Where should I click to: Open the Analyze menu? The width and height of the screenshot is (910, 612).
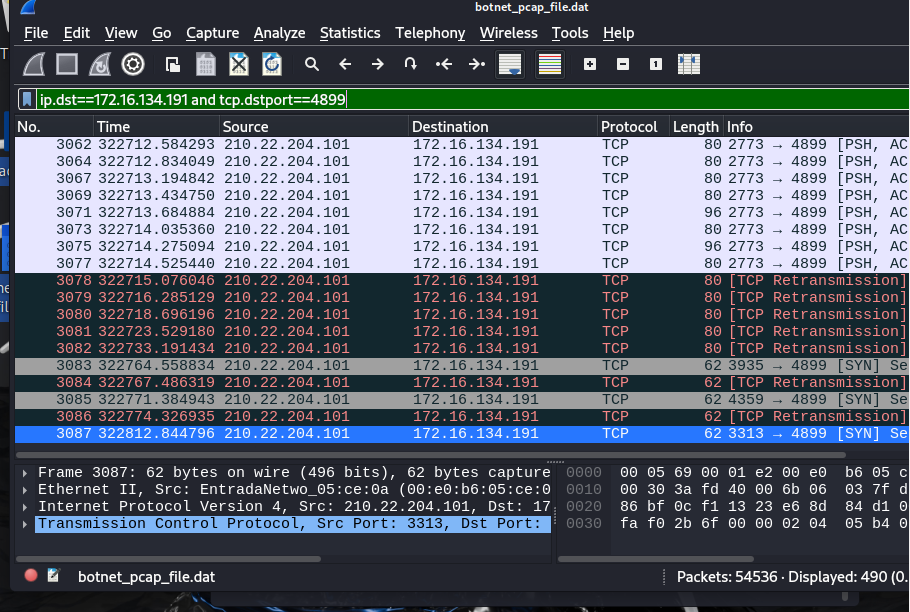(279, 33)
